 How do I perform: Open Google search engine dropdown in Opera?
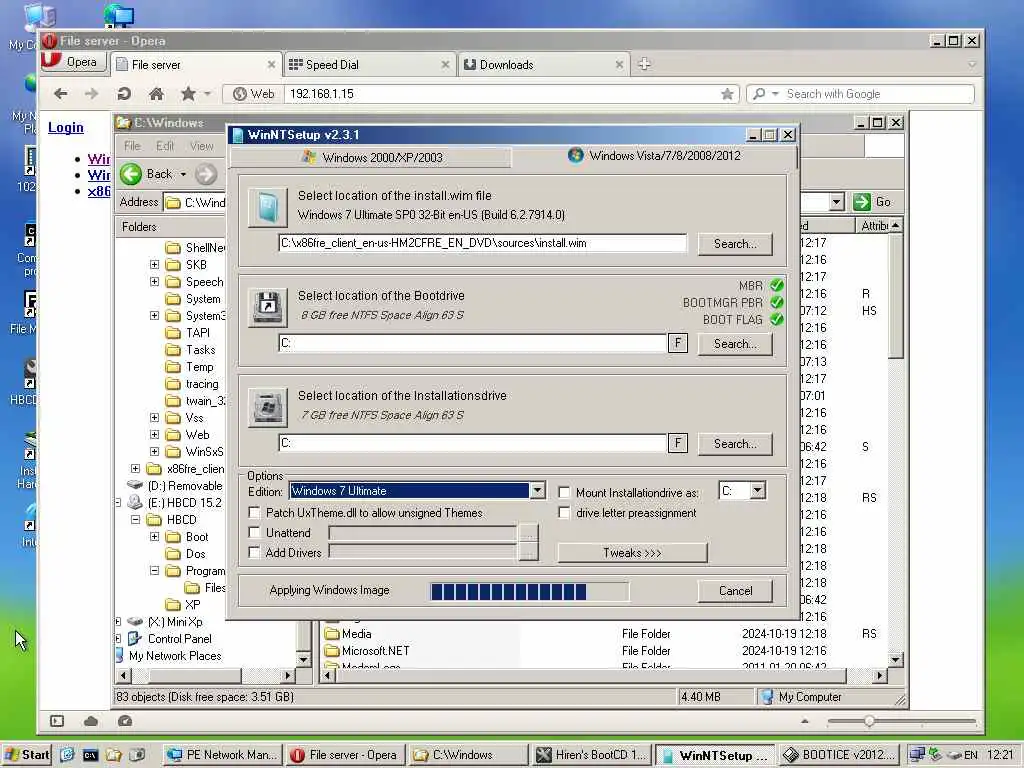(x=775, y=94)
